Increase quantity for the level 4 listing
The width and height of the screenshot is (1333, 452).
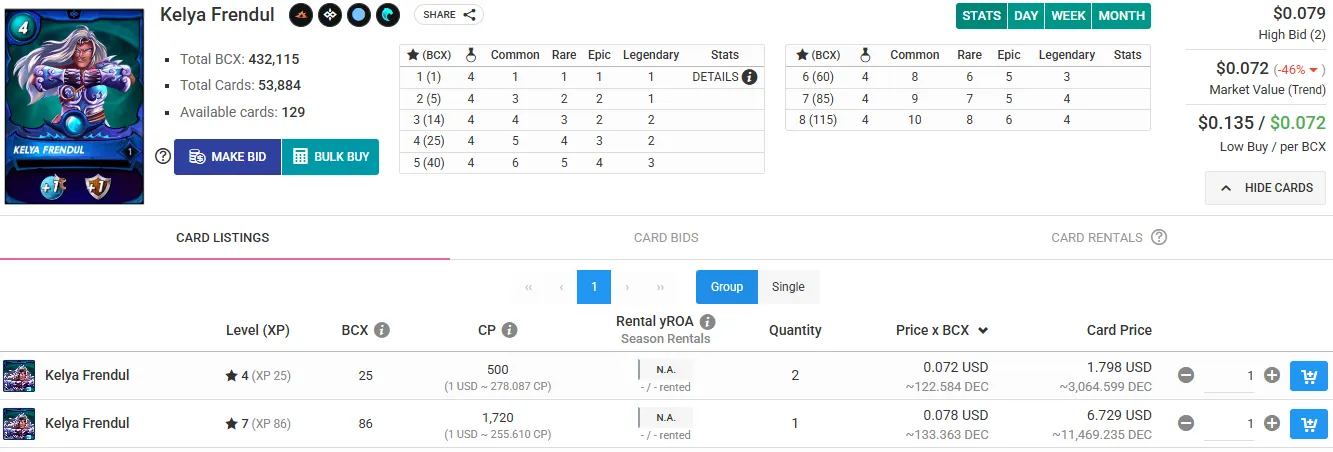1272,375
